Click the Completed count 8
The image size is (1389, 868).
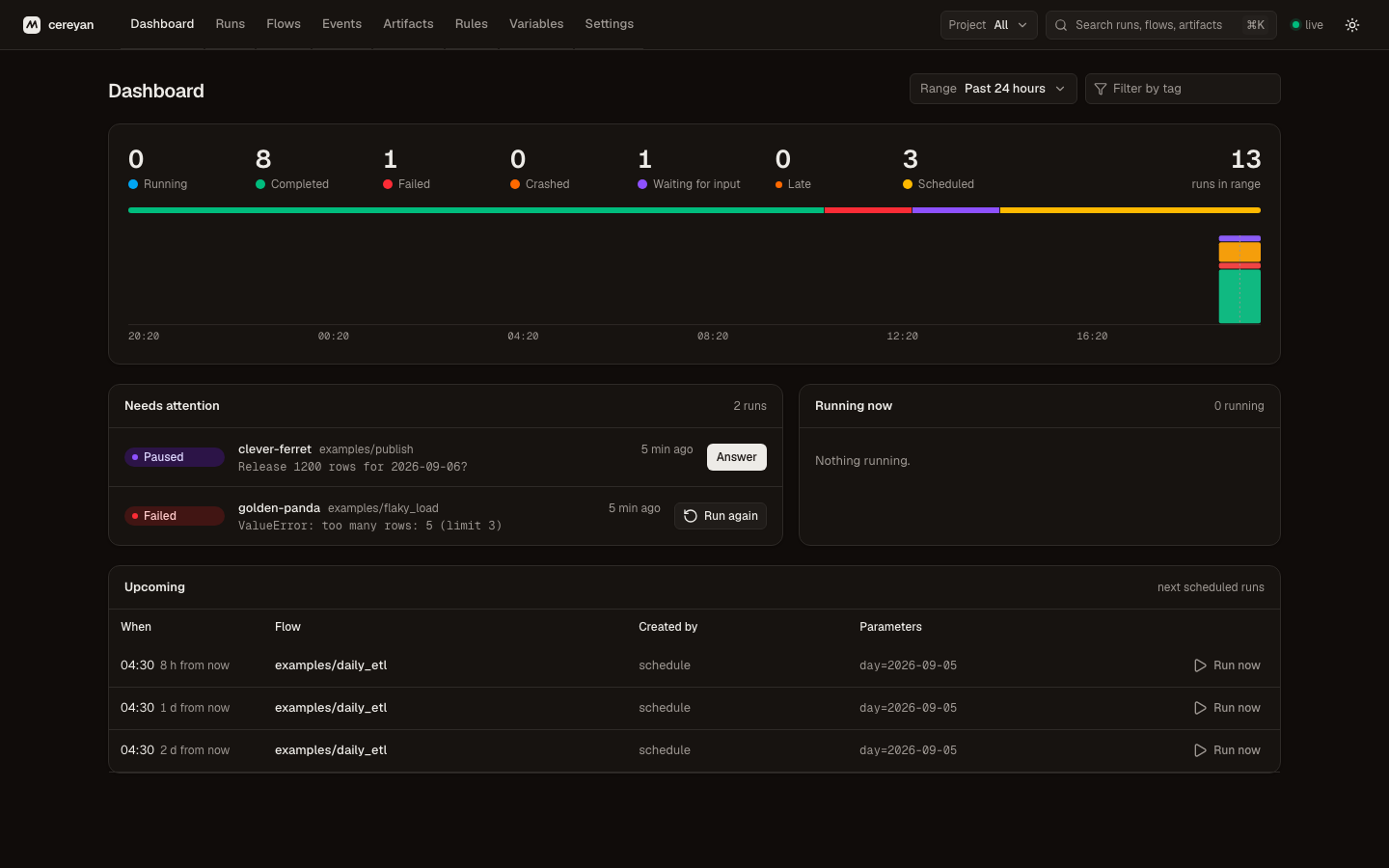tap(263, 159)
